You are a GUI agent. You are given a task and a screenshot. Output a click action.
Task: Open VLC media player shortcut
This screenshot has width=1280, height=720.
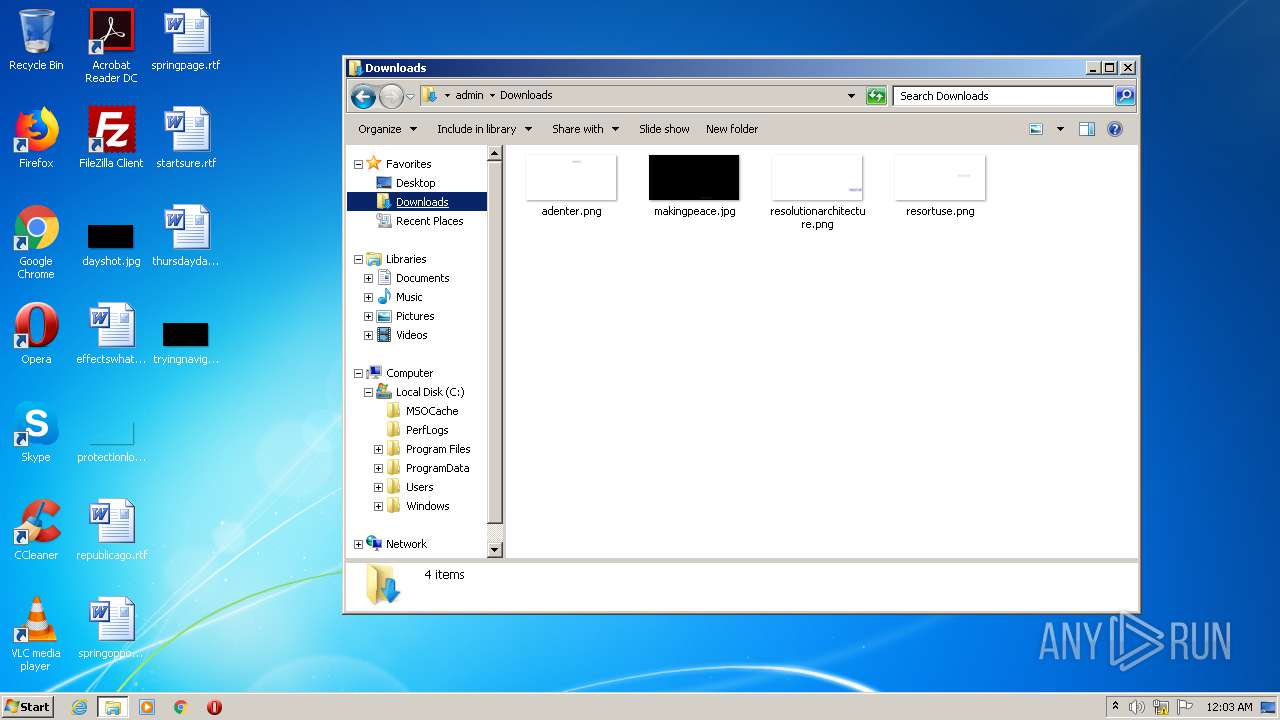36,634
